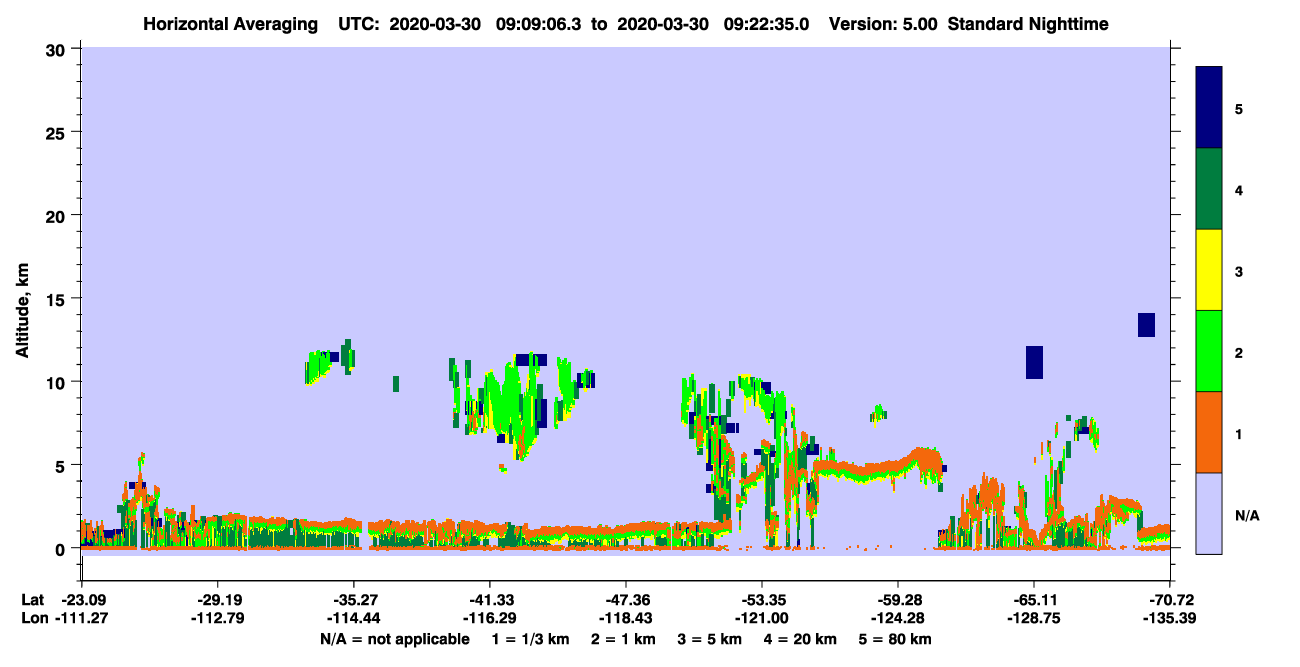Click '4 = 20 km' legend note
The width and height of the screenshot is (1300, 667).
point(800,638)
